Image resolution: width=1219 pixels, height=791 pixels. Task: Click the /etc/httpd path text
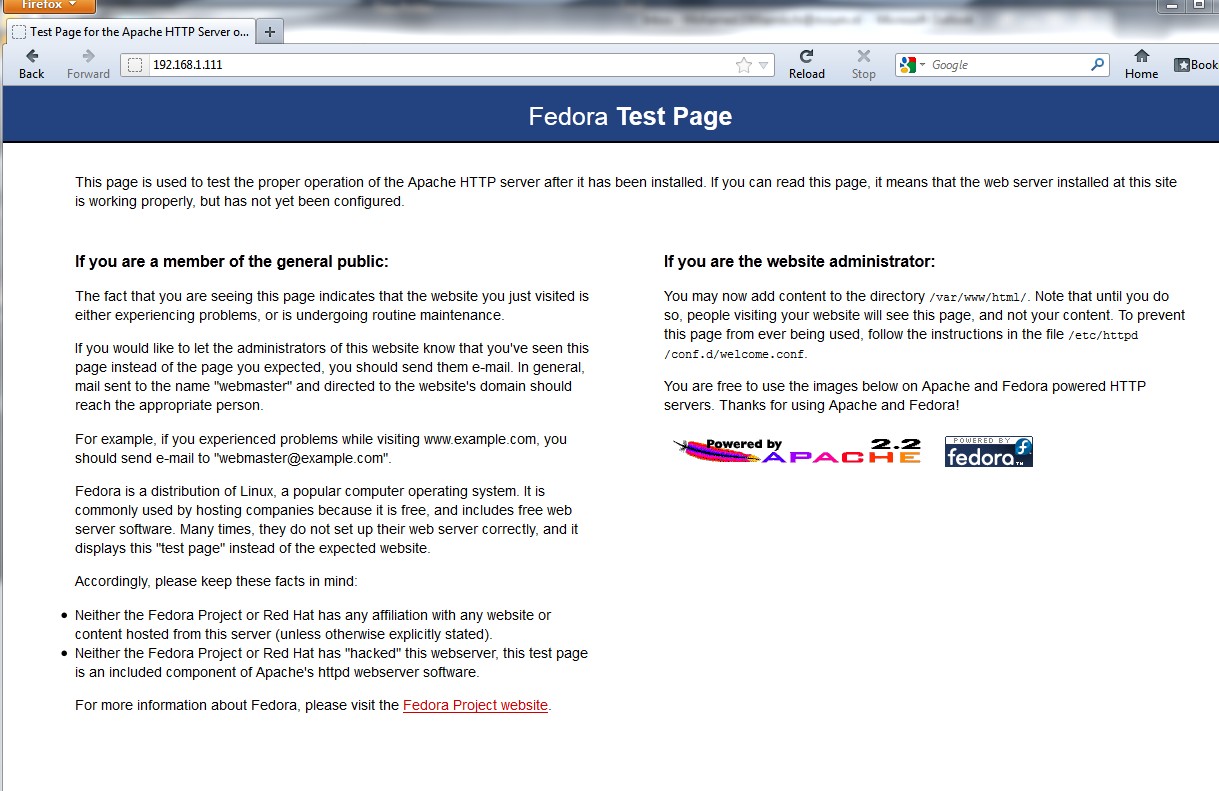[x=1103, y=335]
